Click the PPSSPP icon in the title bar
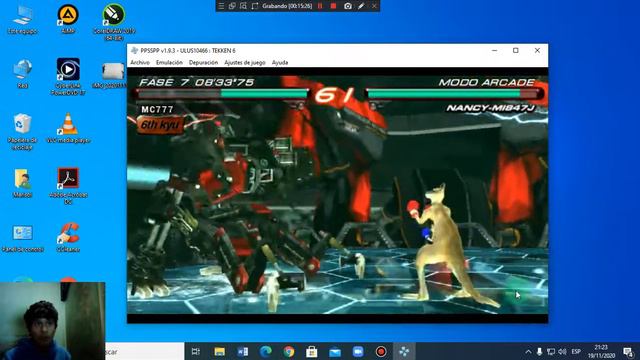 (x=134, y=50)
